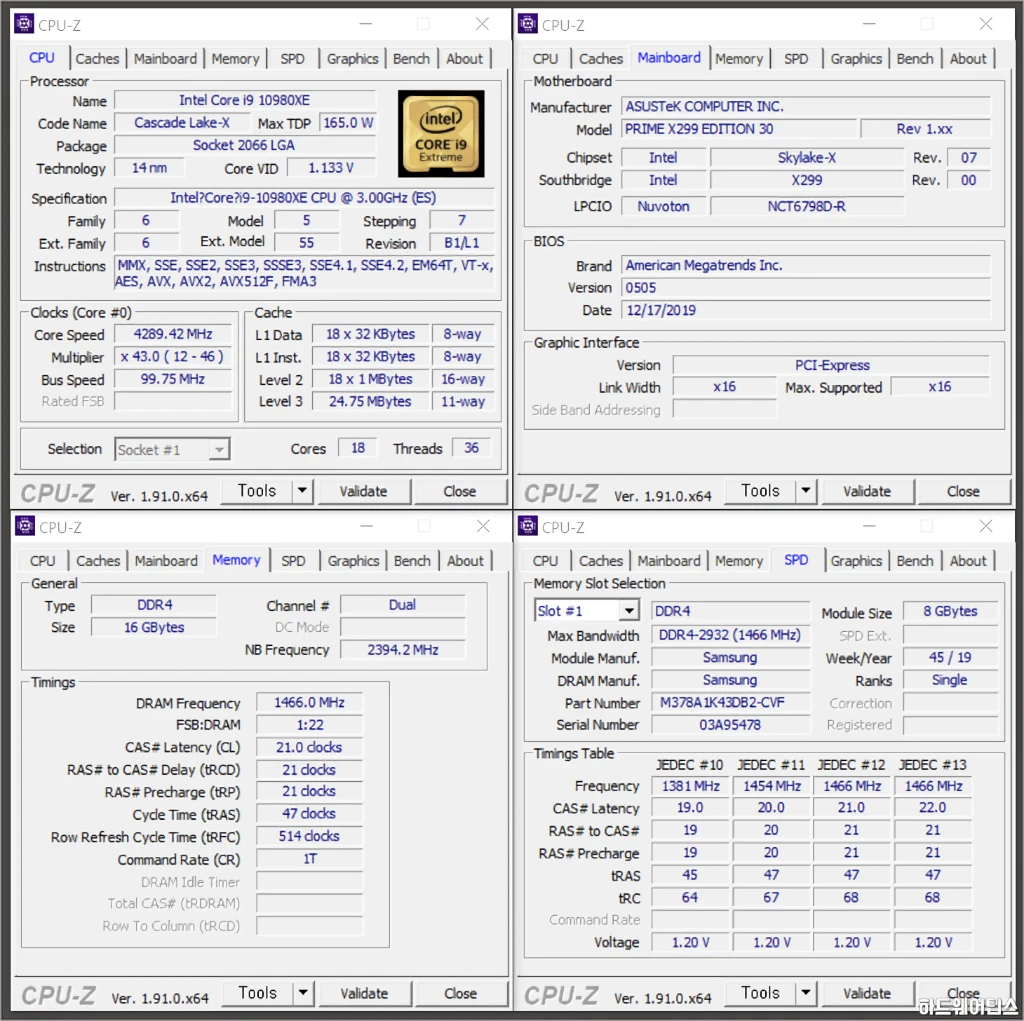The height and width of the screenshot is (1021, 1024).
Task: Click the Code Name value Cascade Lake-X
Action: click(182, 123)
